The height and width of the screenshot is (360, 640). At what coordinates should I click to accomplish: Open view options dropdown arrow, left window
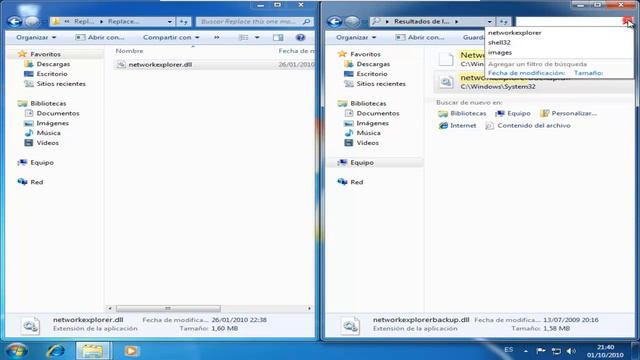point(257,37)
